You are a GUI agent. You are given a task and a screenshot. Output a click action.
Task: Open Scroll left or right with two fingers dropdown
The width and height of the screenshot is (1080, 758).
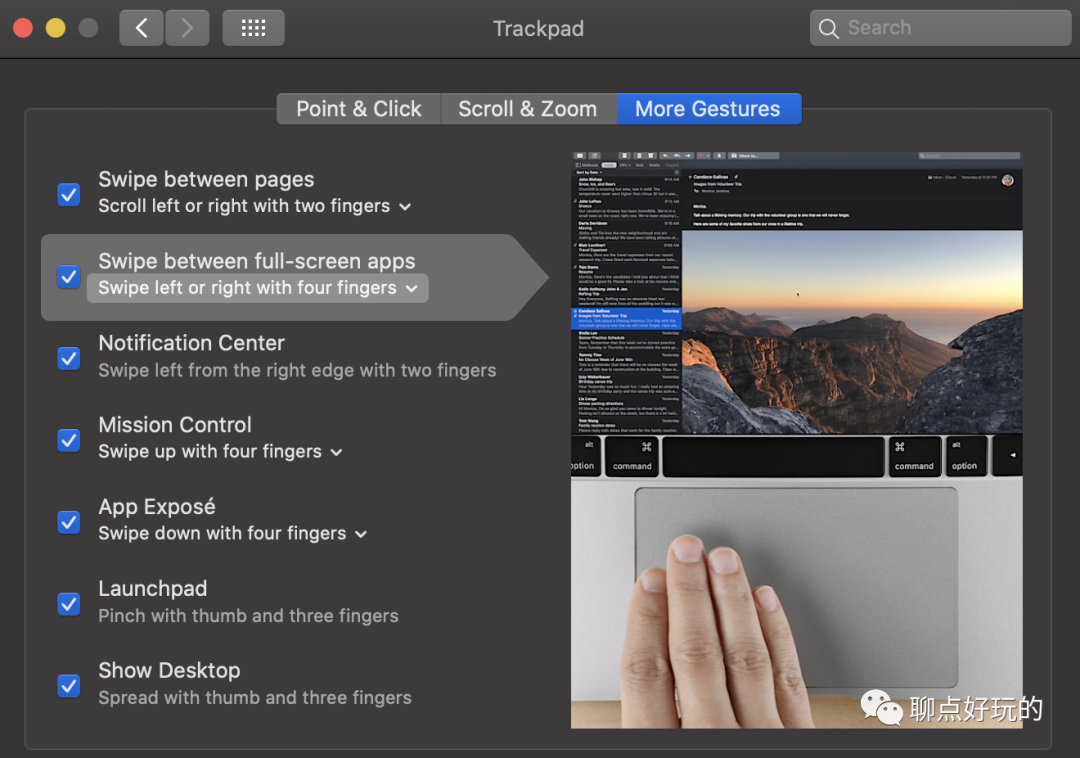255,206
